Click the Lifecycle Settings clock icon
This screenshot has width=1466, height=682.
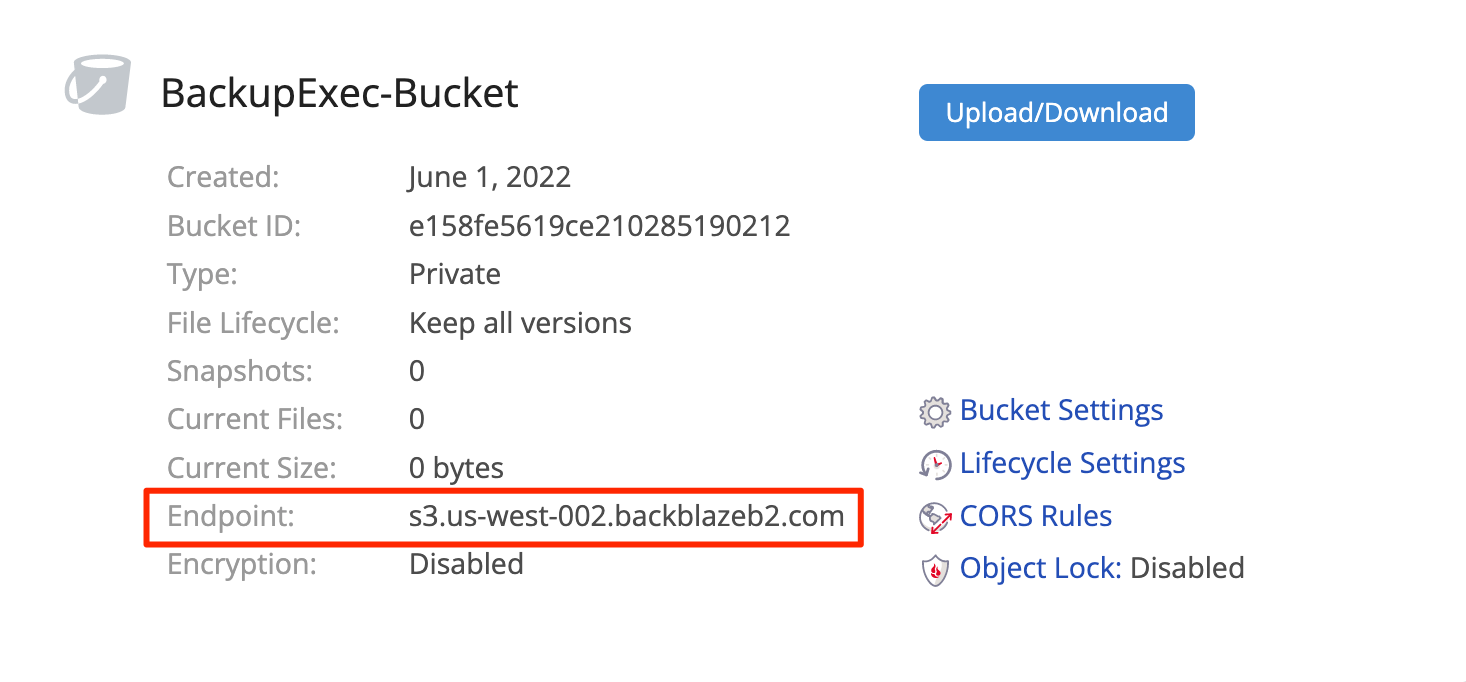tap(934, 465)
